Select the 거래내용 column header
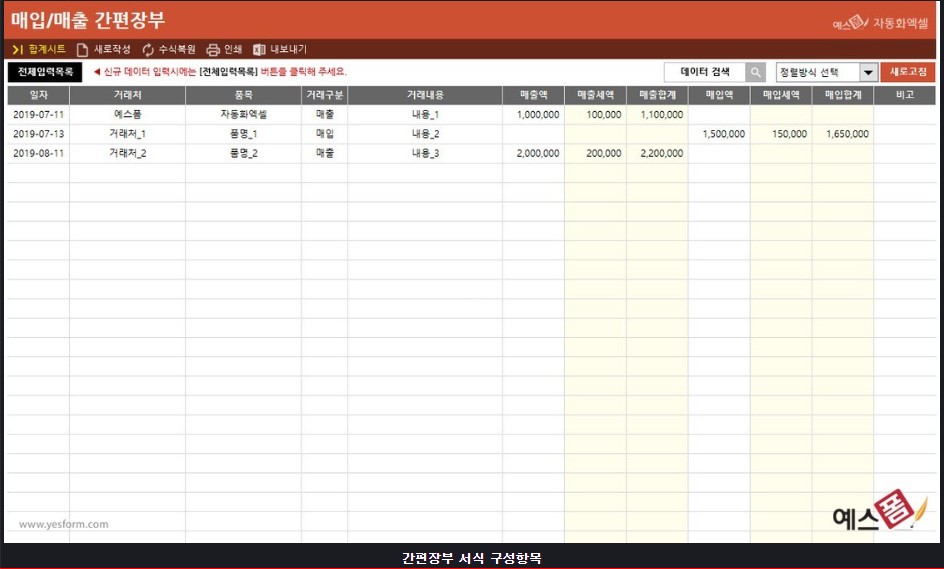944x569 pixels. pyautogui.click(x=425, y=95)
